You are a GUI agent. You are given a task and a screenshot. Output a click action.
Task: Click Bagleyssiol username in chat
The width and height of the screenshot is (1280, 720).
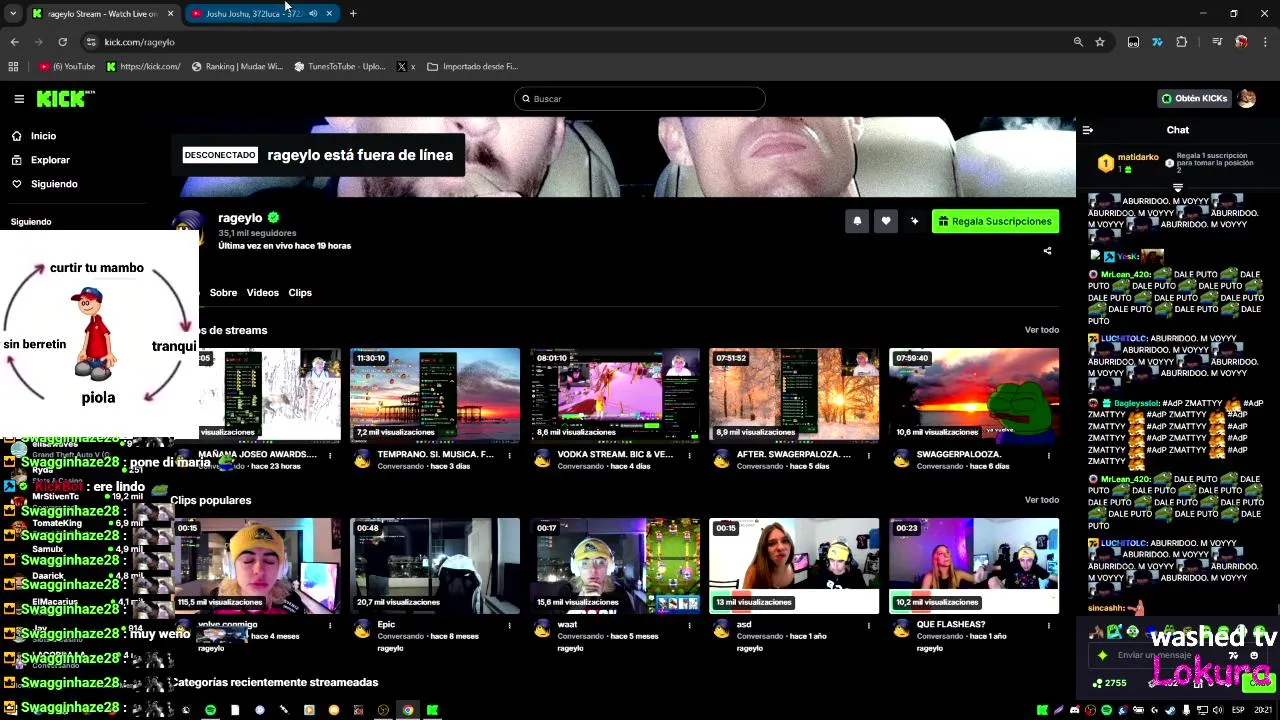(x=1135, y=403)
